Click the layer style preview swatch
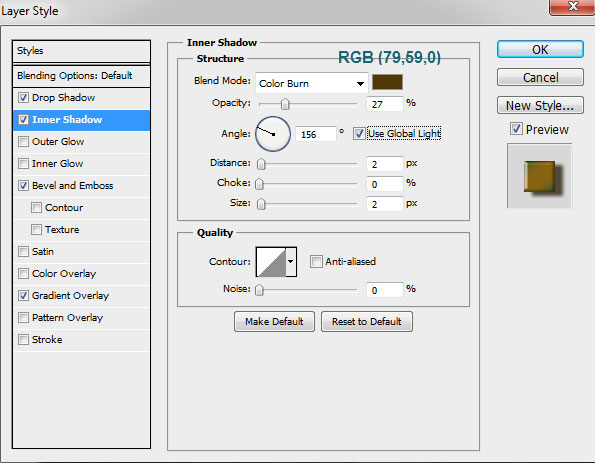The image size is (595, 463). 539,176
